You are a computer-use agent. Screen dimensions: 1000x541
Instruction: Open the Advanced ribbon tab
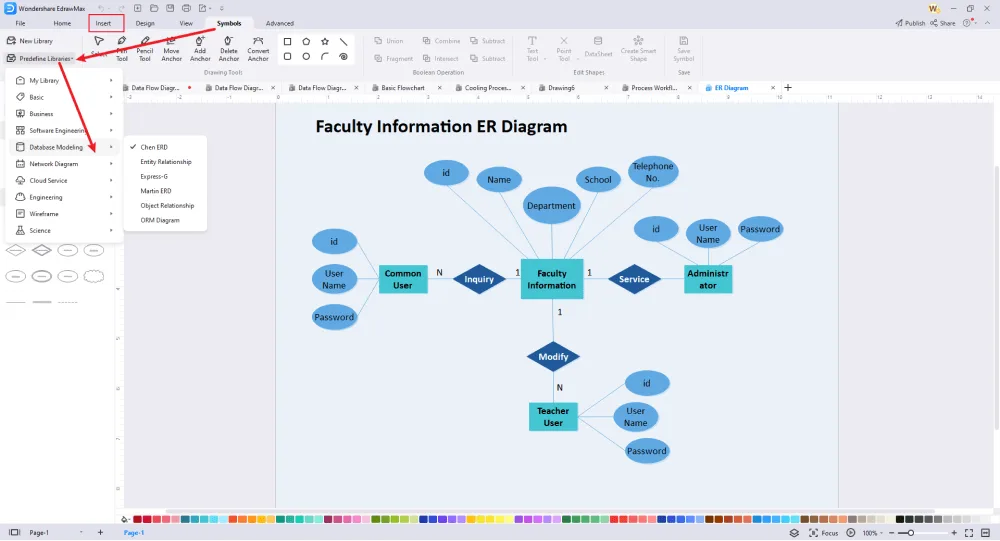click(x=279, y=23)
